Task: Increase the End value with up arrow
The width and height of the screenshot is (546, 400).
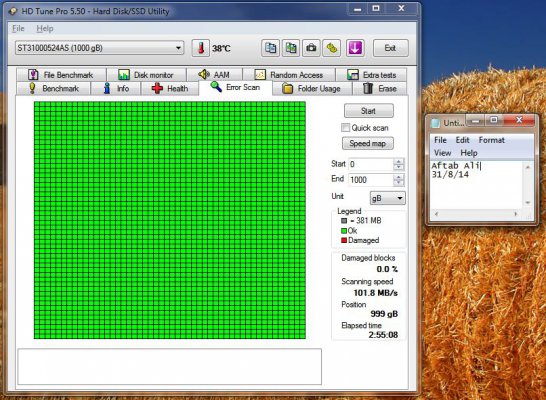Action: [x=399, y=177]
